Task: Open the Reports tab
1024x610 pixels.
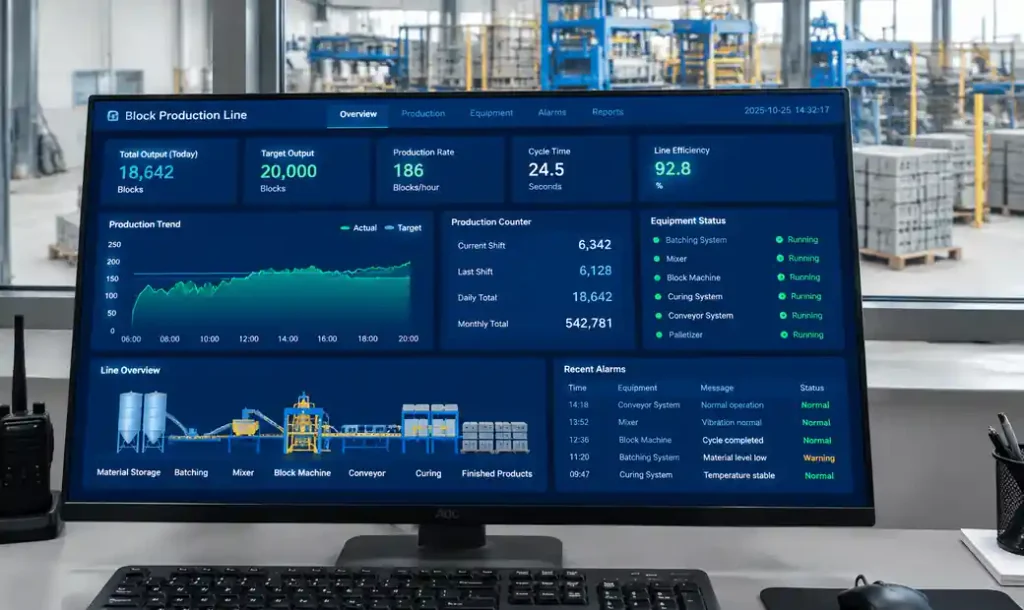Action: 607,112
